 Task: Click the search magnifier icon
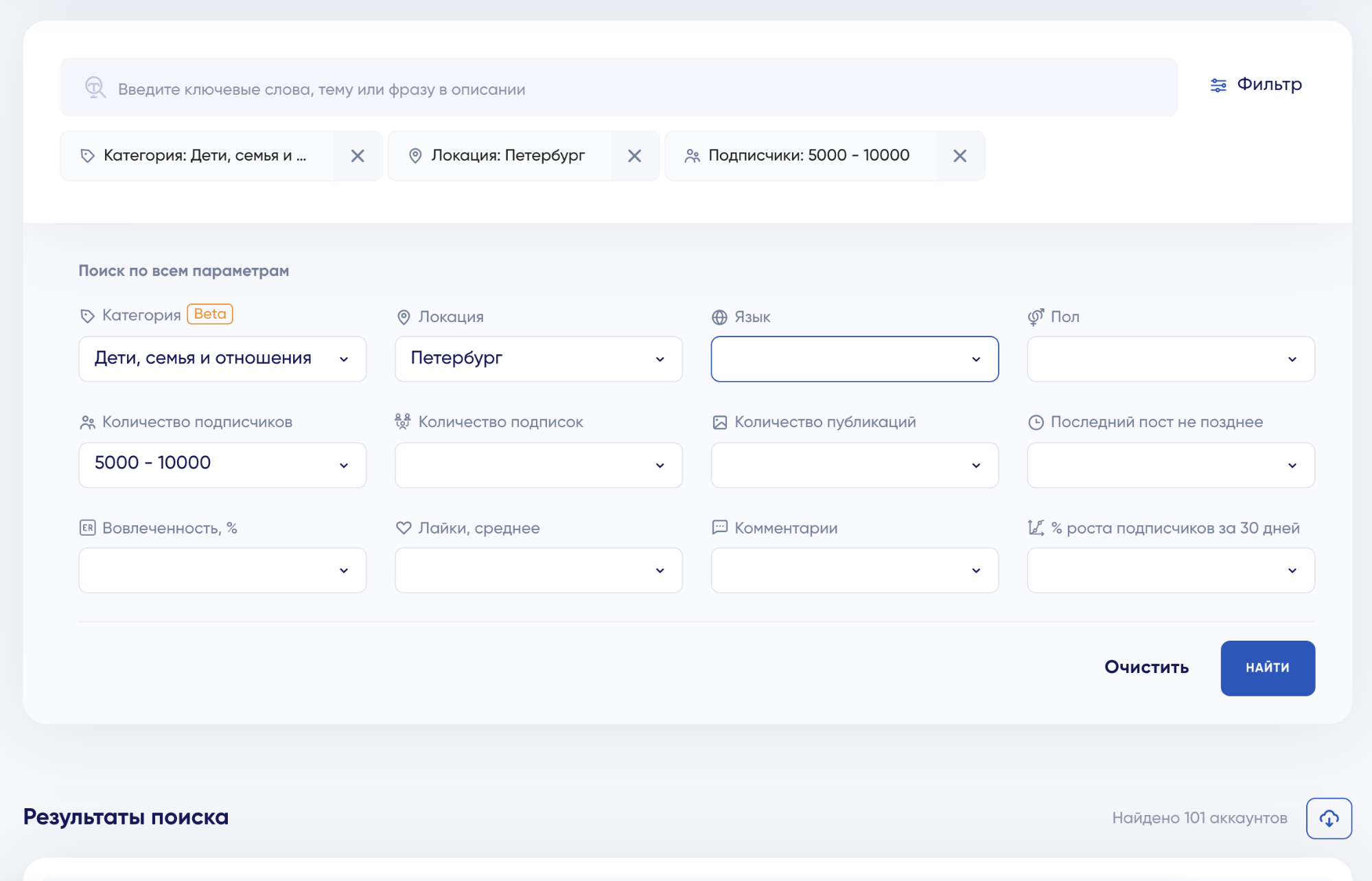click(95, 87)
